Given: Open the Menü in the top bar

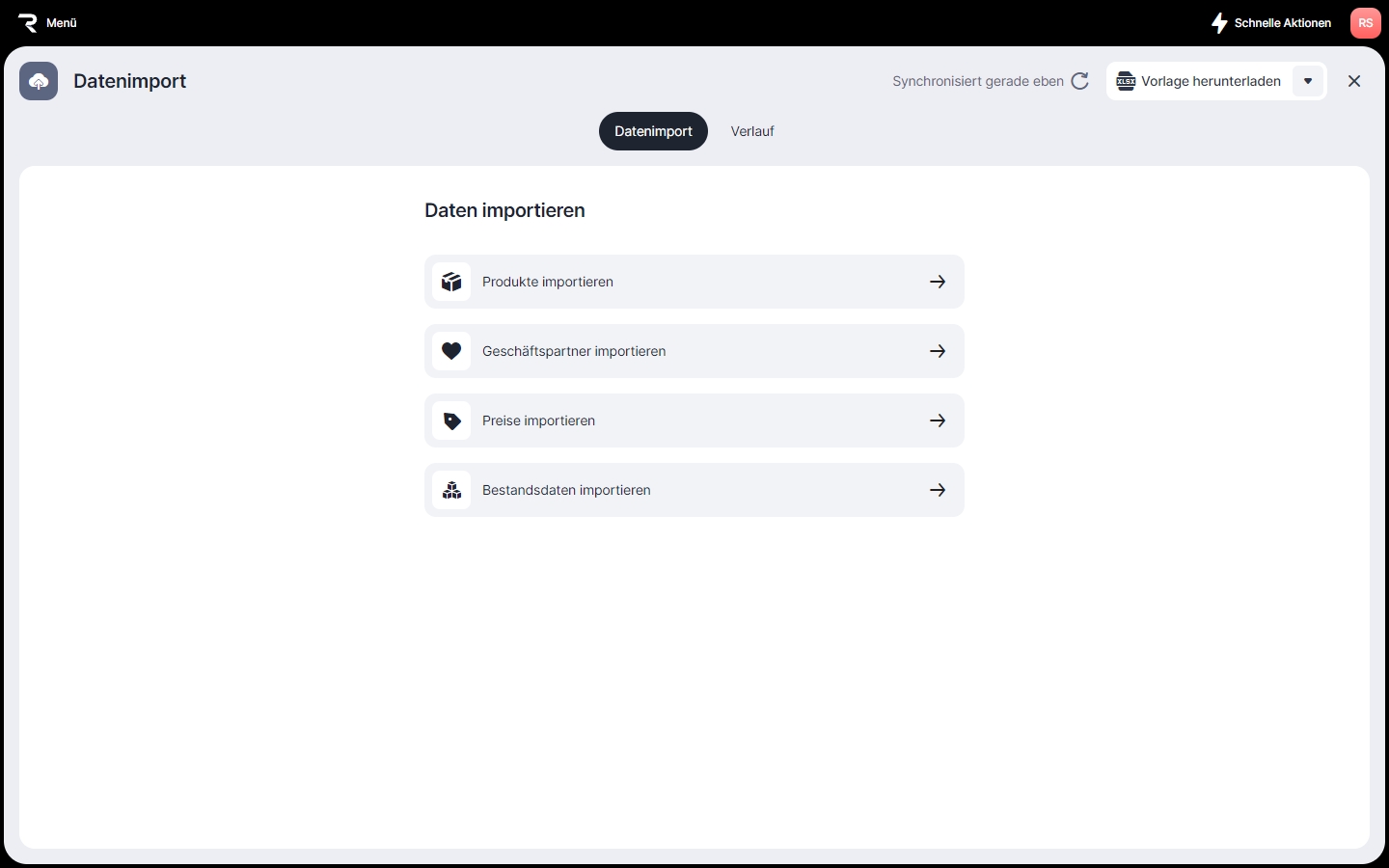Looking at the screenshot, I should (62, 23).
